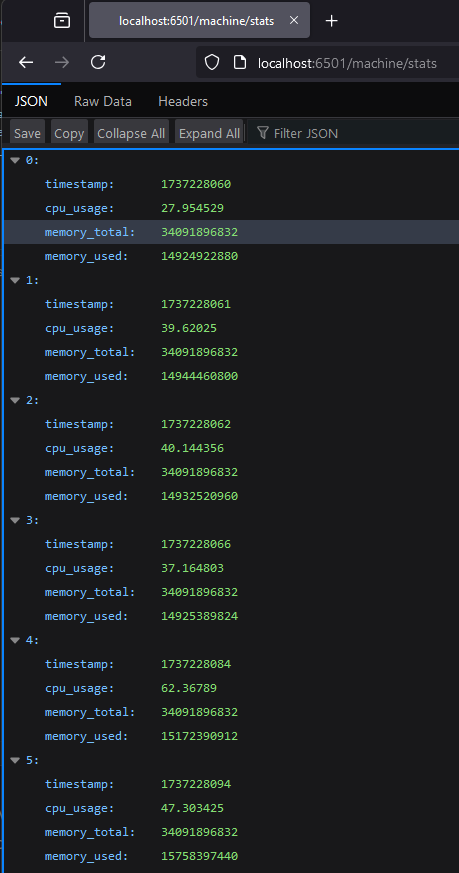Click memory_used value 14925389824
This screenshot has width=459, height=873.
coord(199,616)
